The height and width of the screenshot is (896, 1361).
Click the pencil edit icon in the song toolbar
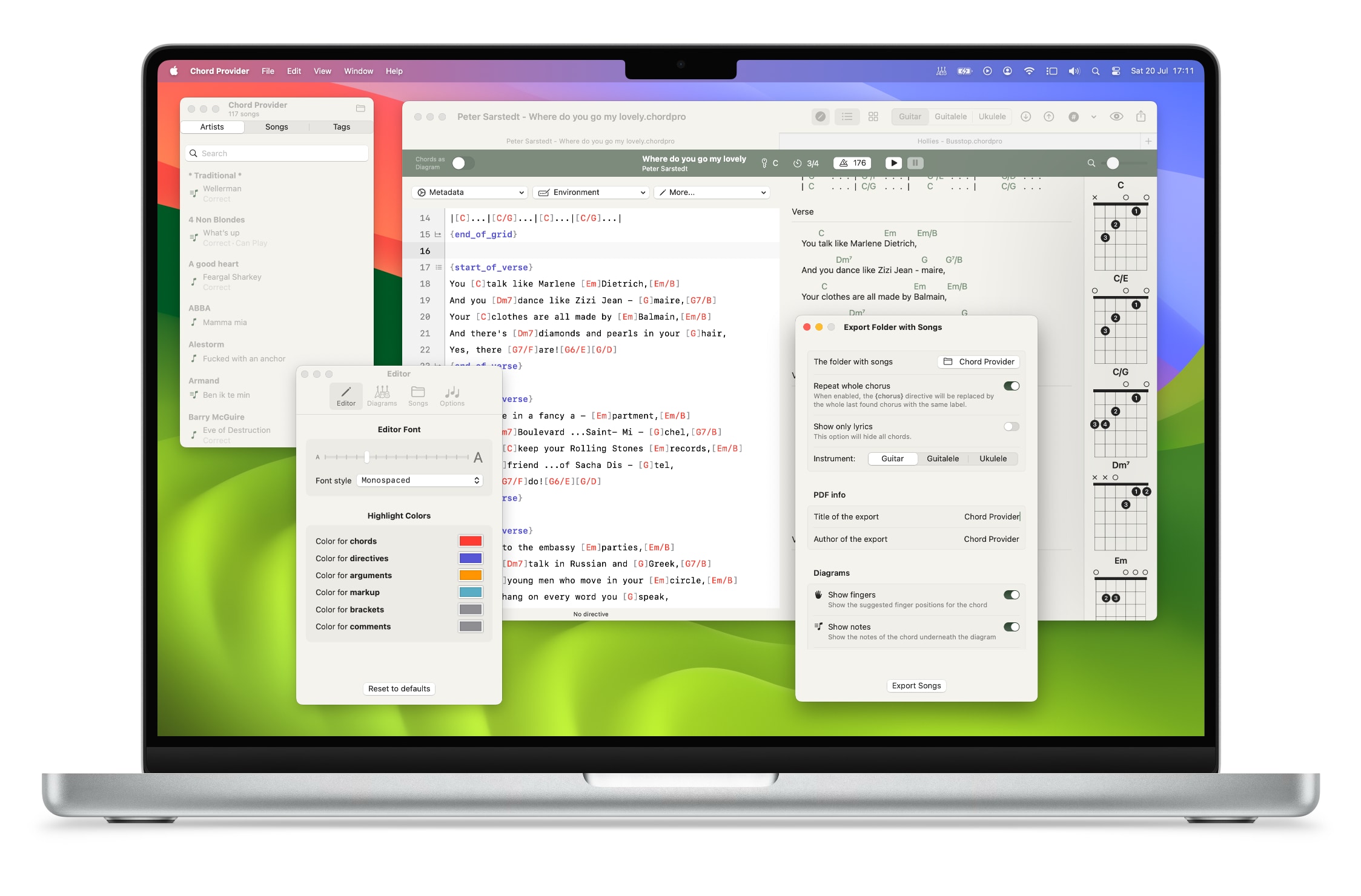820,116
